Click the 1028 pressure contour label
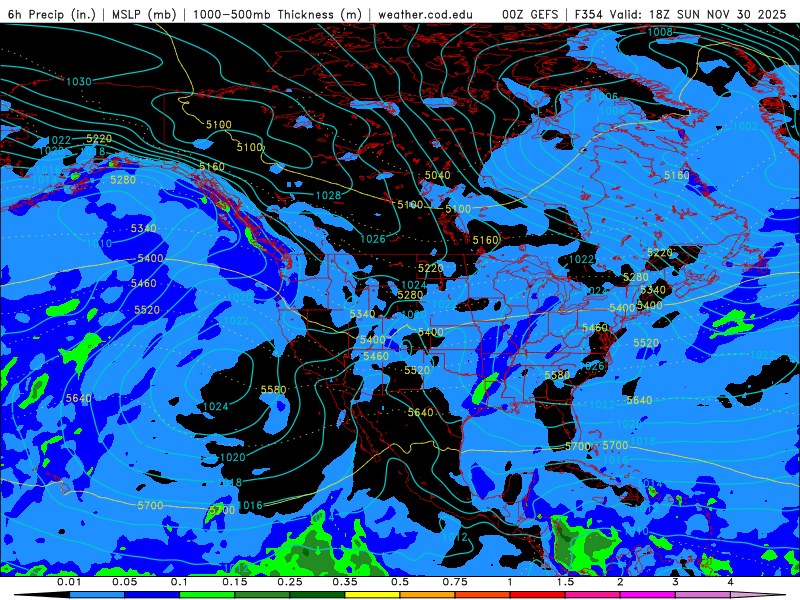This screenshot has height=600, width=800. (x=328, y=195)
